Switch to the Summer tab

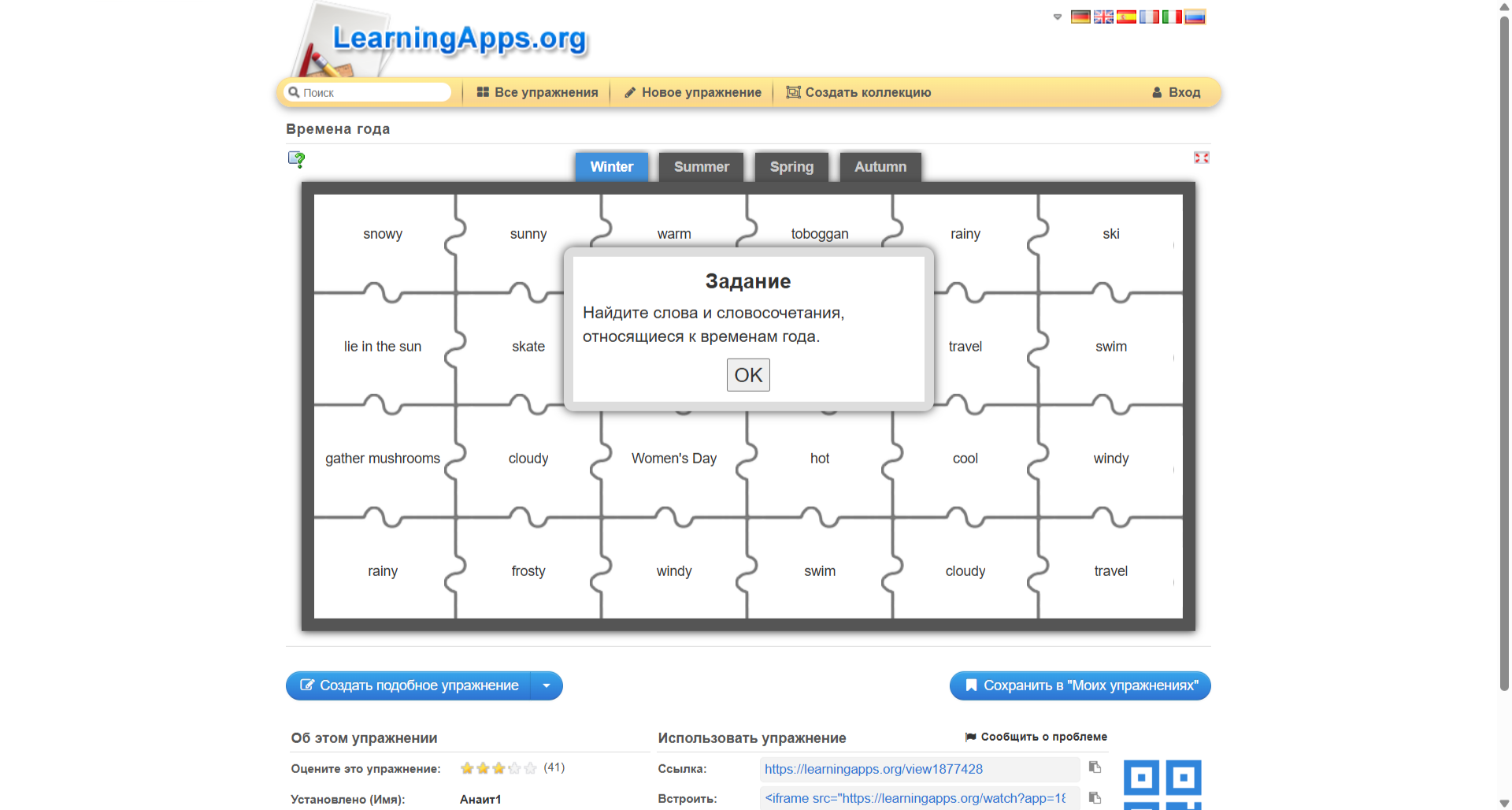tap(701, 167)
